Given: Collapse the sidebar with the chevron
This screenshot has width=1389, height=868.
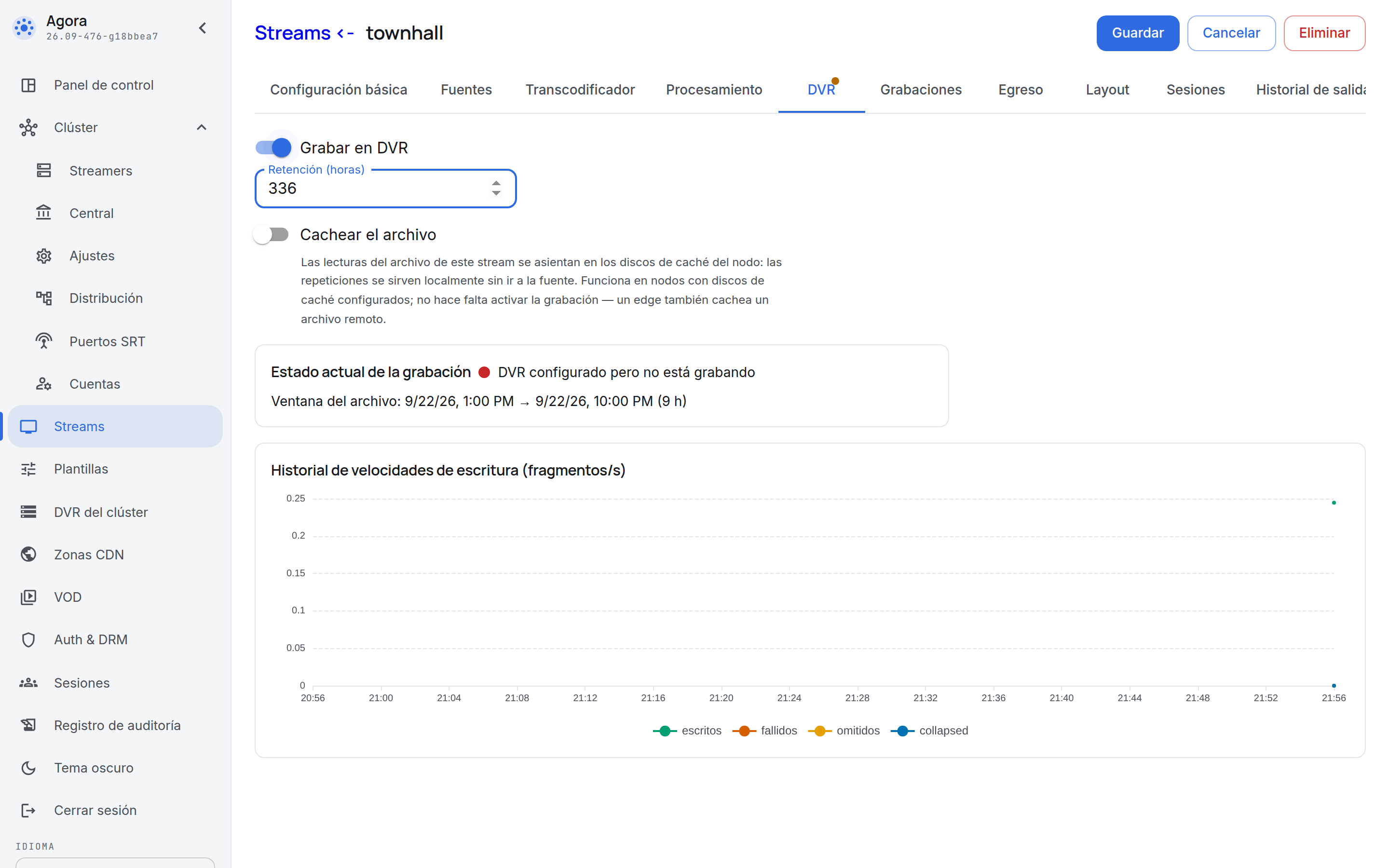Looking at the screenshot, I should (202, 28).
